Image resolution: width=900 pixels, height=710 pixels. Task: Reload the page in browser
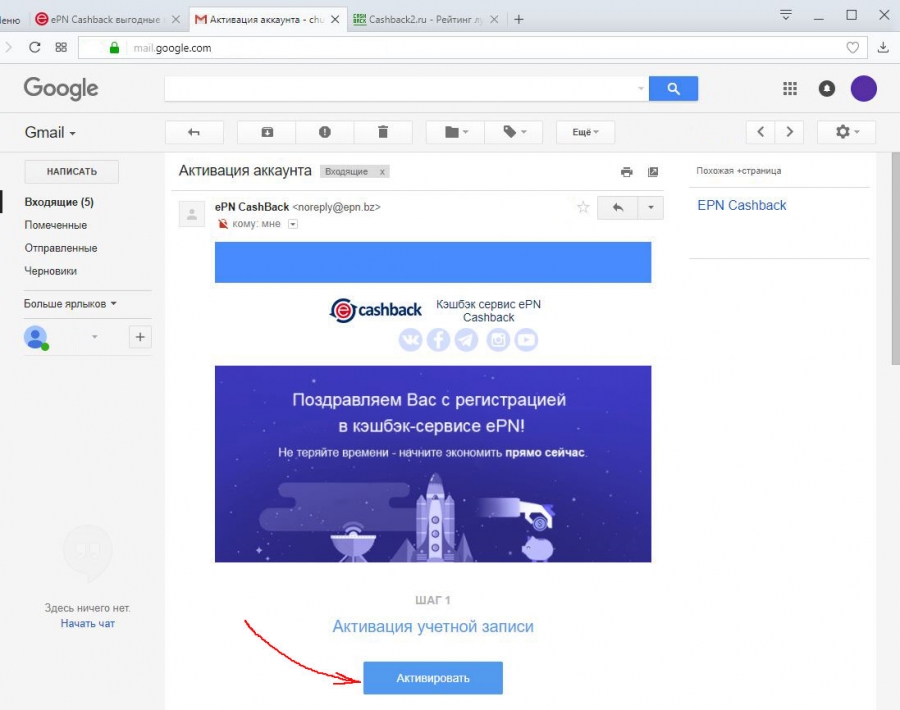tap(34, 48)
